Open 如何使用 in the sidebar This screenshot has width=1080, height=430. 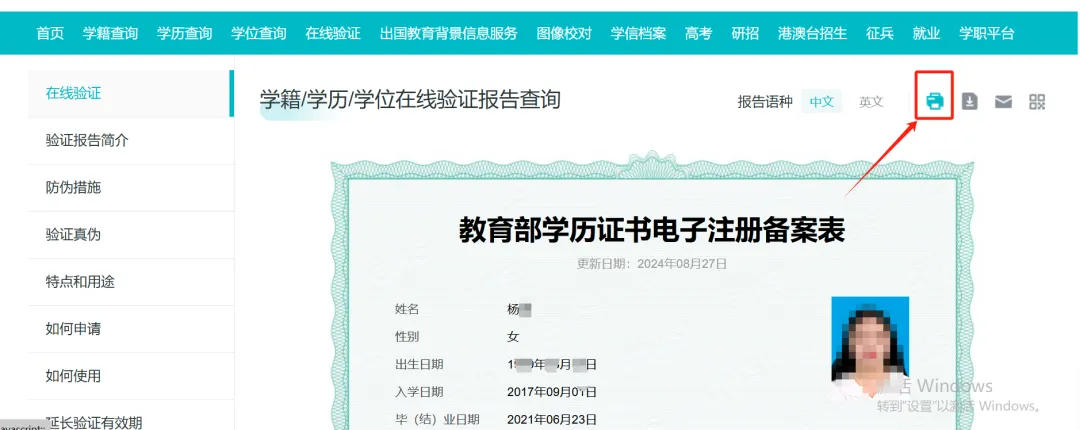131,376
